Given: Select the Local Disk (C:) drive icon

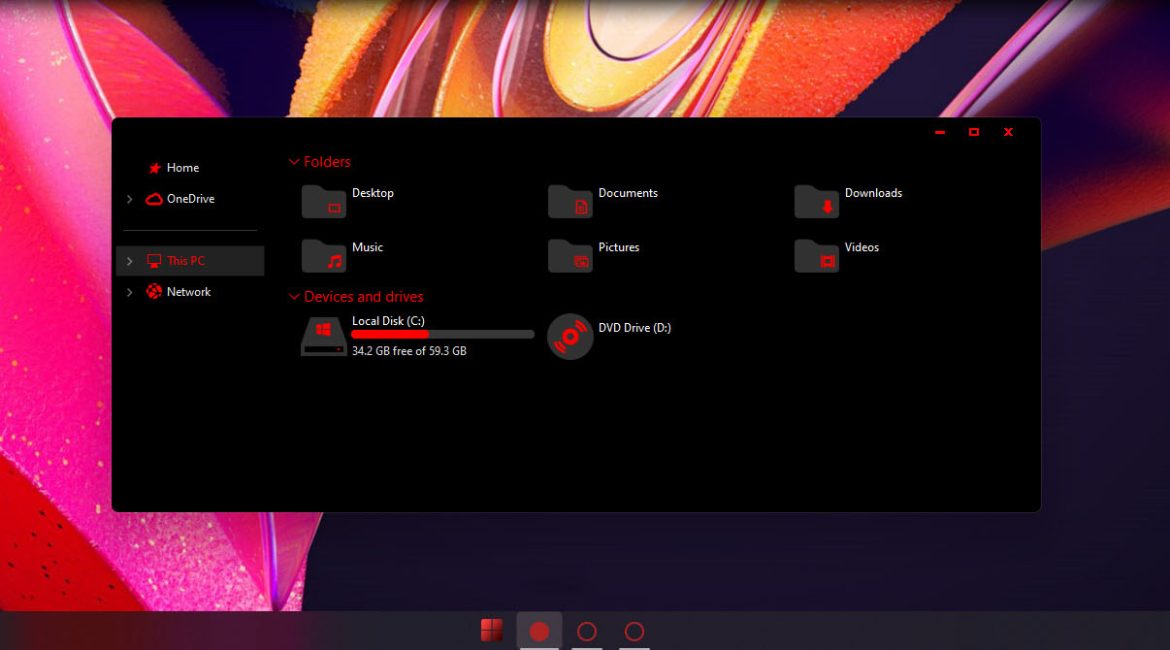Looking at the screenshot, I should coord(323,336).
